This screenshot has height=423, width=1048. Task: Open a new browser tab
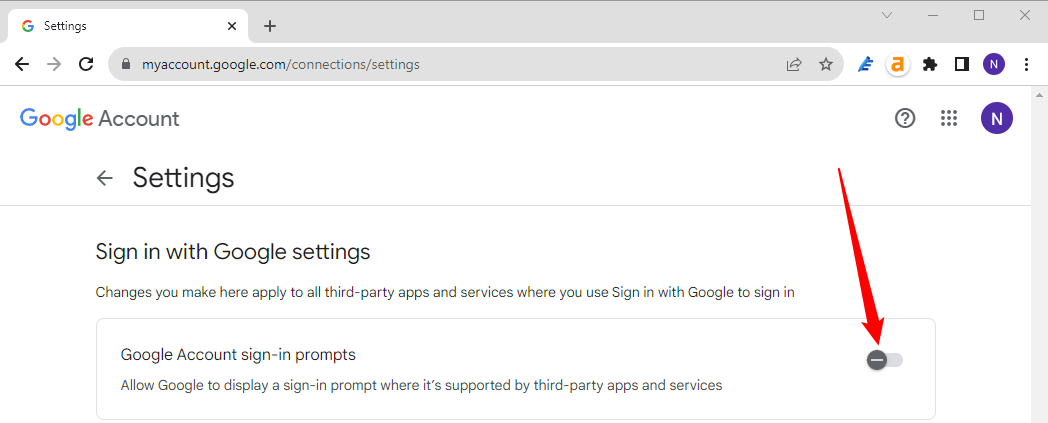click(270, 26)
